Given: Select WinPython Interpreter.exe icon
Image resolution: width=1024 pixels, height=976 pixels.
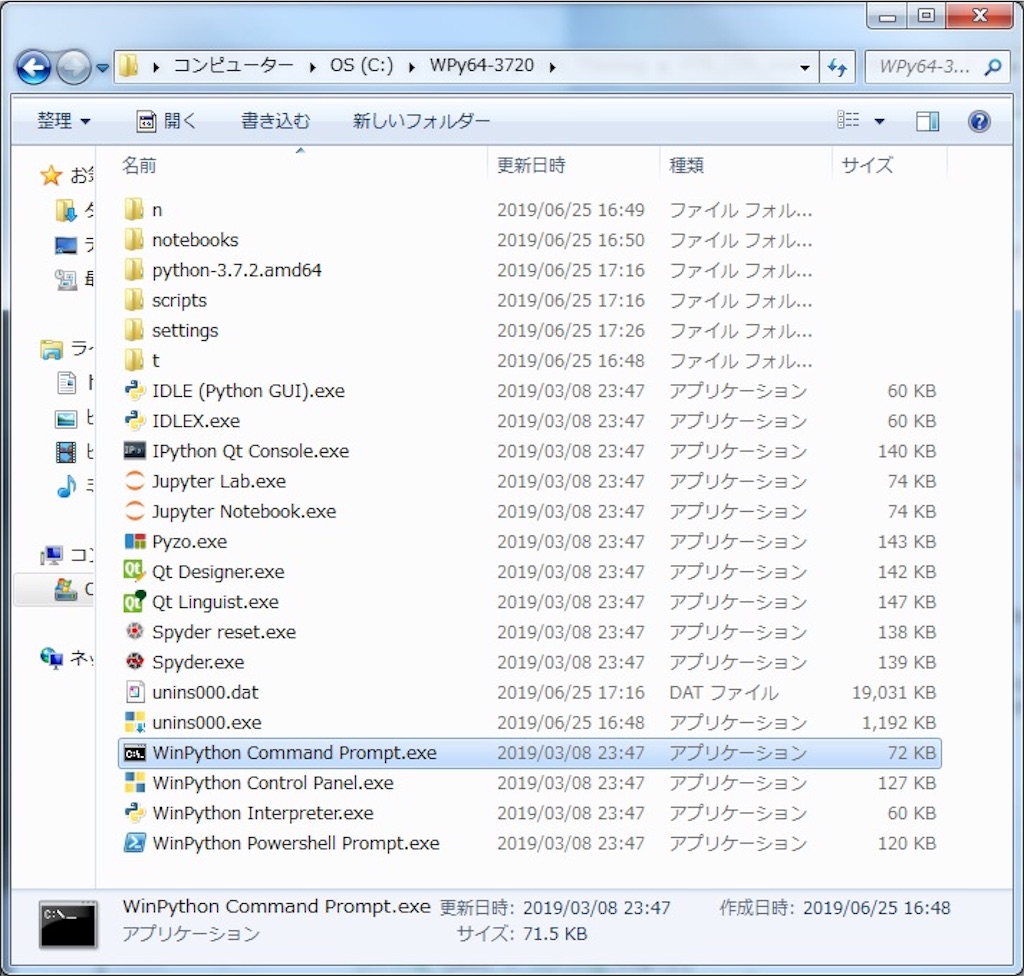Looking at the screenshot, I should 134,813.
